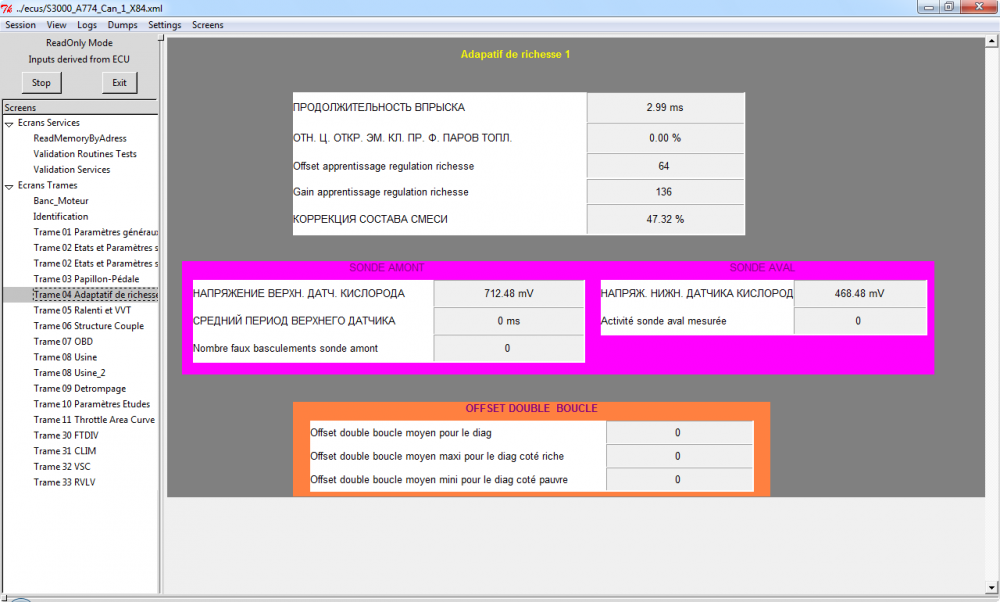Select Trame 05 Ralenti et VVT

[82, 311]
